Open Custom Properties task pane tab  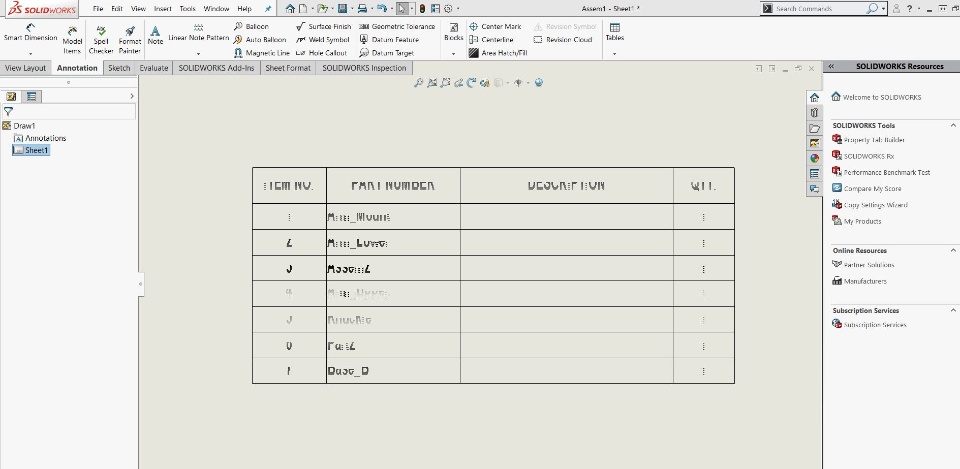(x=814, y=173)
